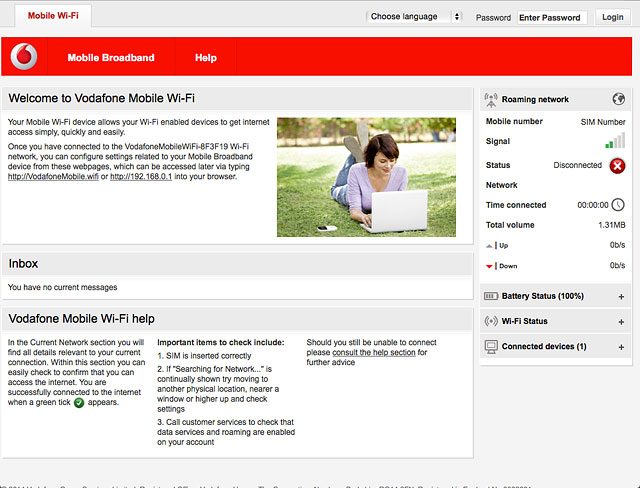The width and height of the screenshot is (640, 488).
Task: Click the green tick icon in help text
Action: click(79, 403)
